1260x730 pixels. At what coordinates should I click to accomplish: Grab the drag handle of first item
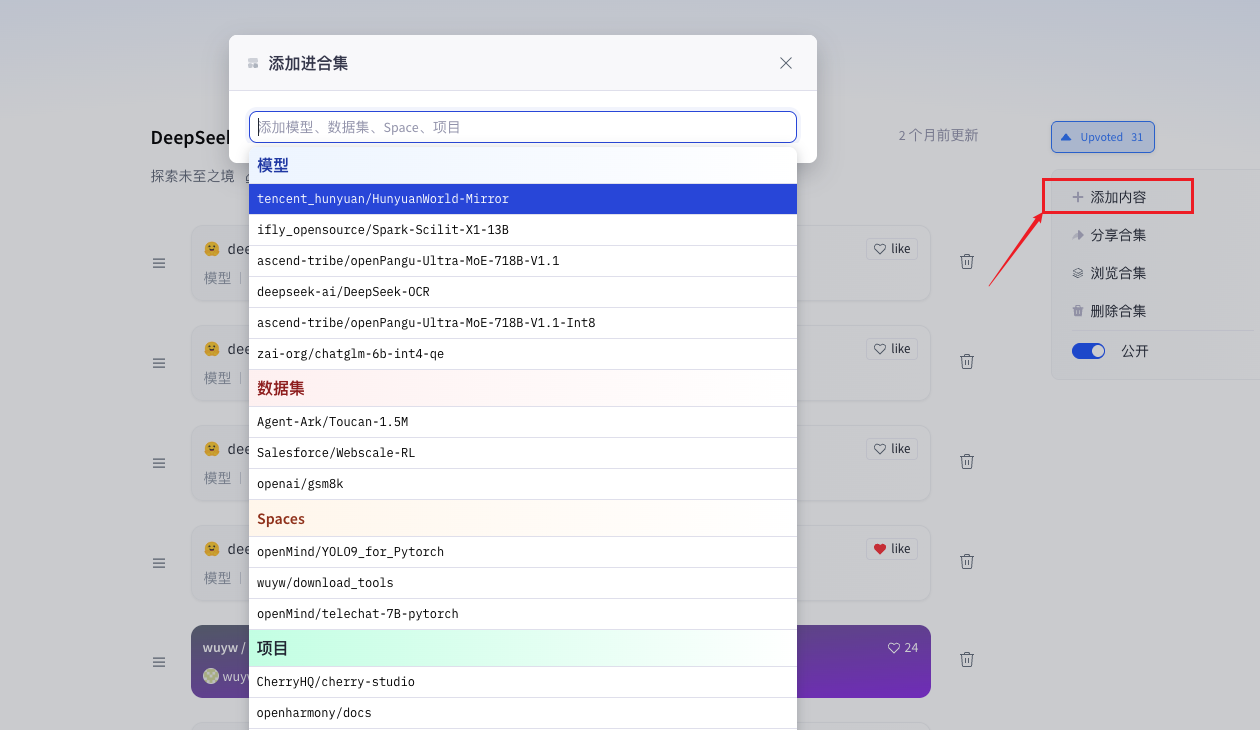[x=159, y=263]
